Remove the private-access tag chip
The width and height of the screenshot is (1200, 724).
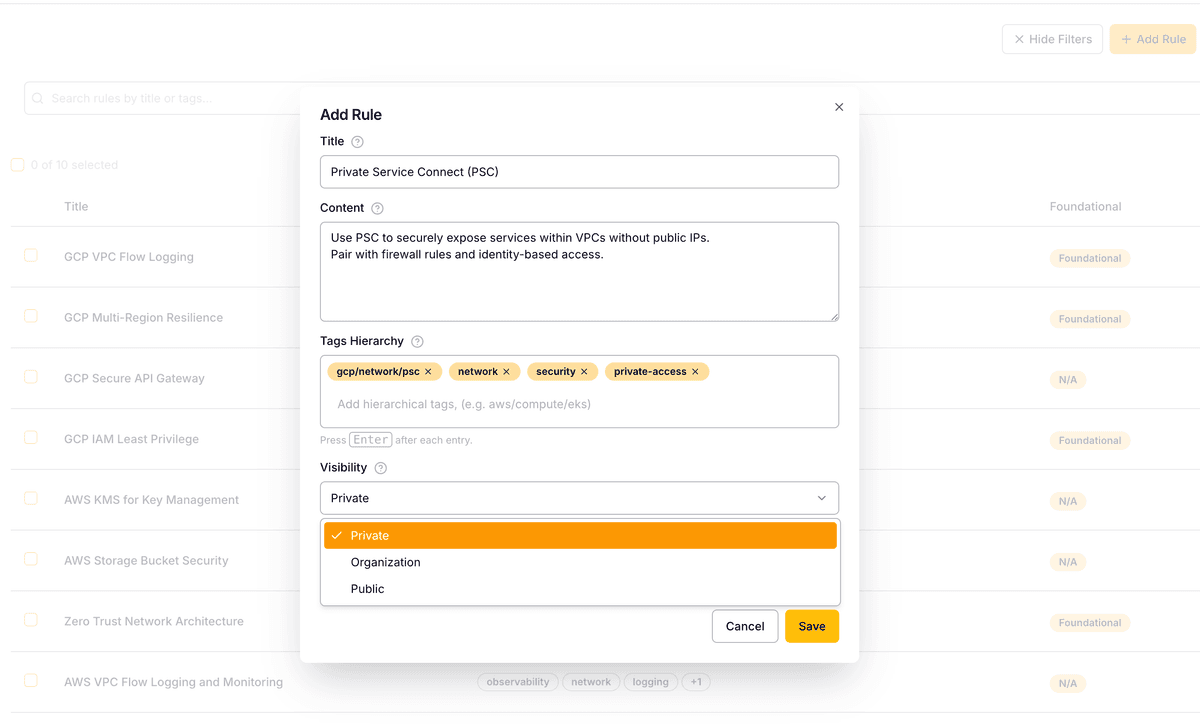695,372
